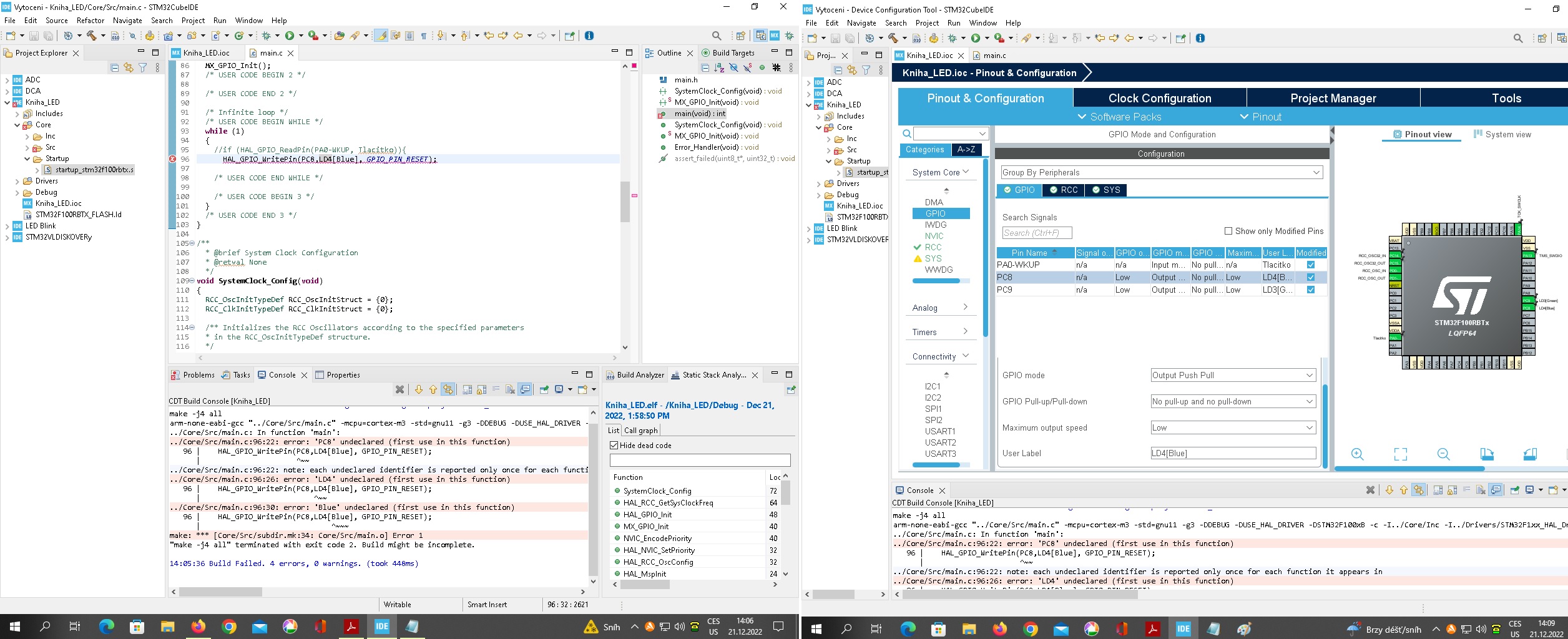Viewport: 1568px width, 639px height.
Task: Click the zoom in magnifier in Pinout view
Action: [x=1357, y=454]
